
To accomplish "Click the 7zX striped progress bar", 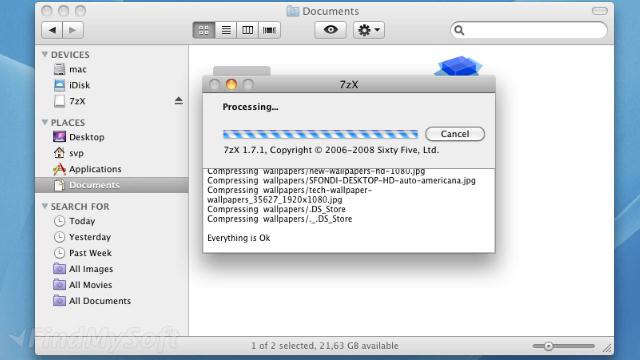I will pyautogui.click(x=320, y=134).
